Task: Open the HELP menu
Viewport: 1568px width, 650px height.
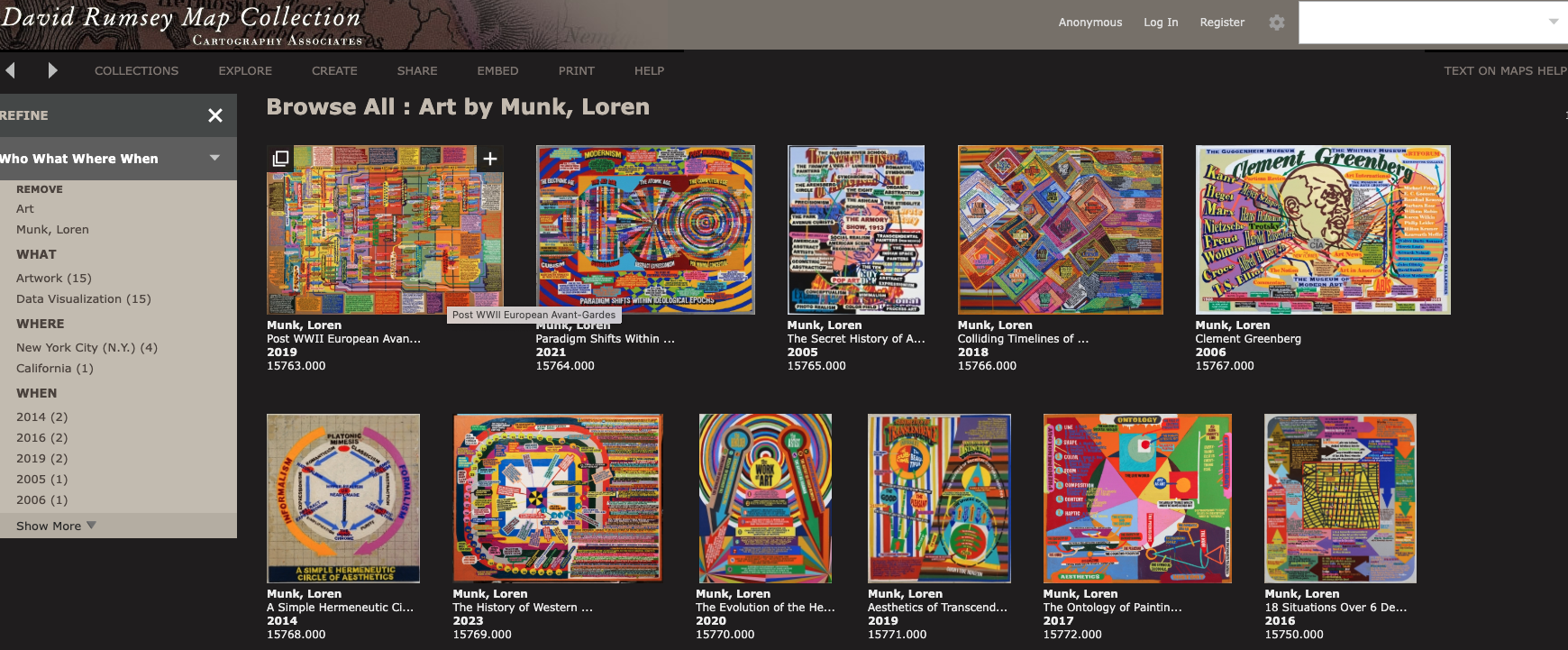Action: pos(649,70)
